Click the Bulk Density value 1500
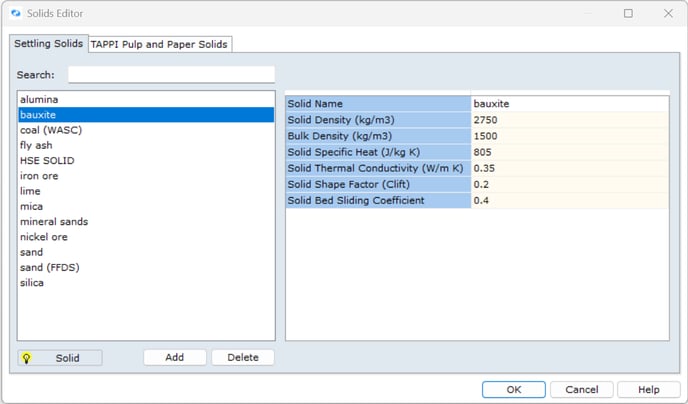Screen dimensions: 688x404 tap(568, 136)
